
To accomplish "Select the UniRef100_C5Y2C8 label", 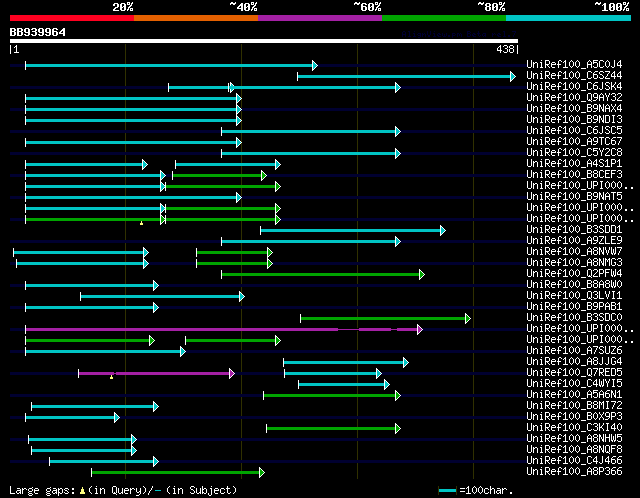I will (574, 153).
